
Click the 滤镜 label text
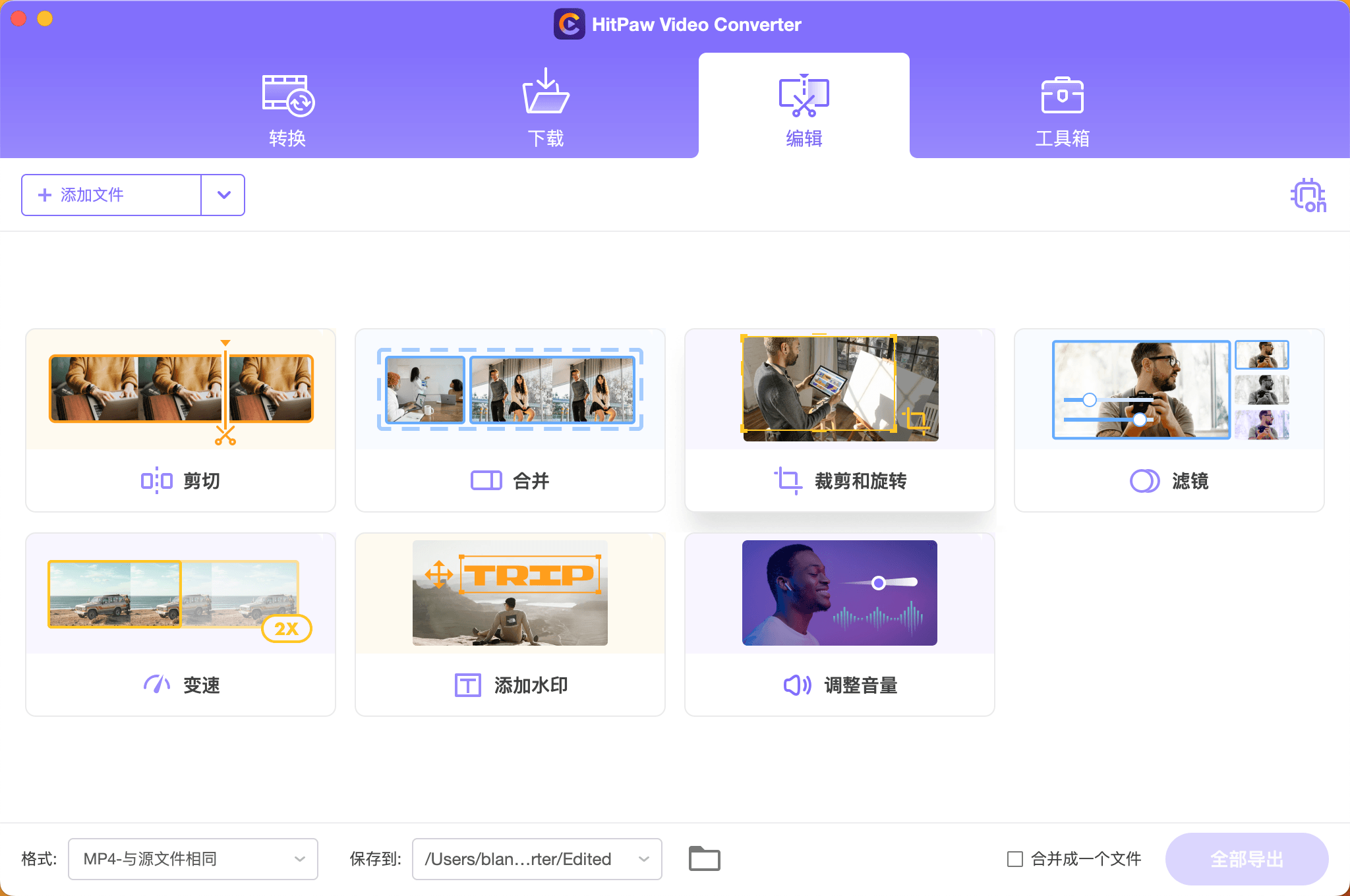click(1190, 482)
